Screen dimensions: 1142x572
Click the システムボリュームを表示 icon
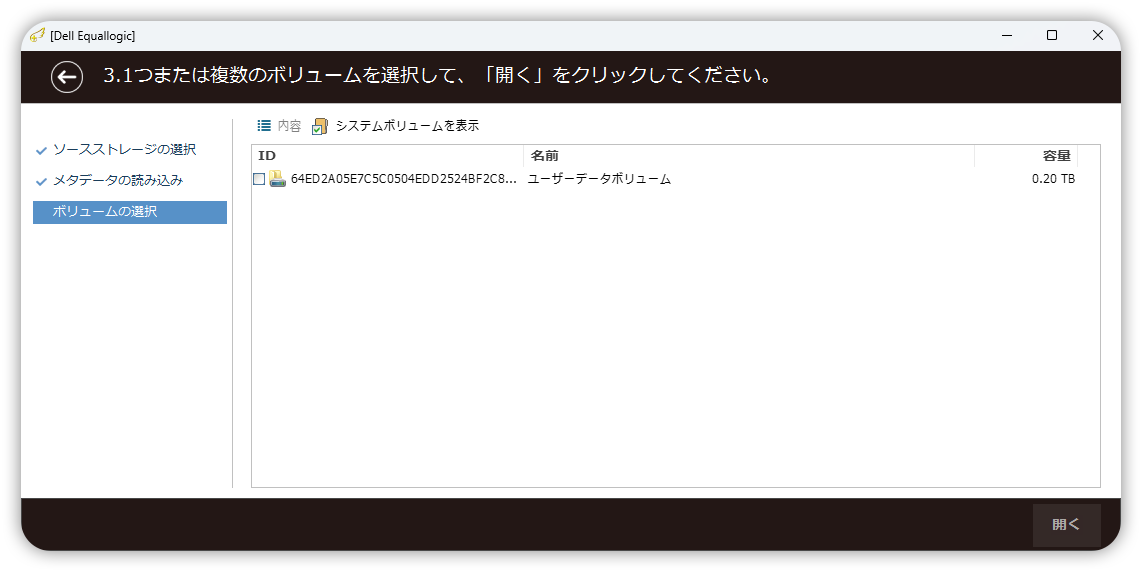point(320,126)
